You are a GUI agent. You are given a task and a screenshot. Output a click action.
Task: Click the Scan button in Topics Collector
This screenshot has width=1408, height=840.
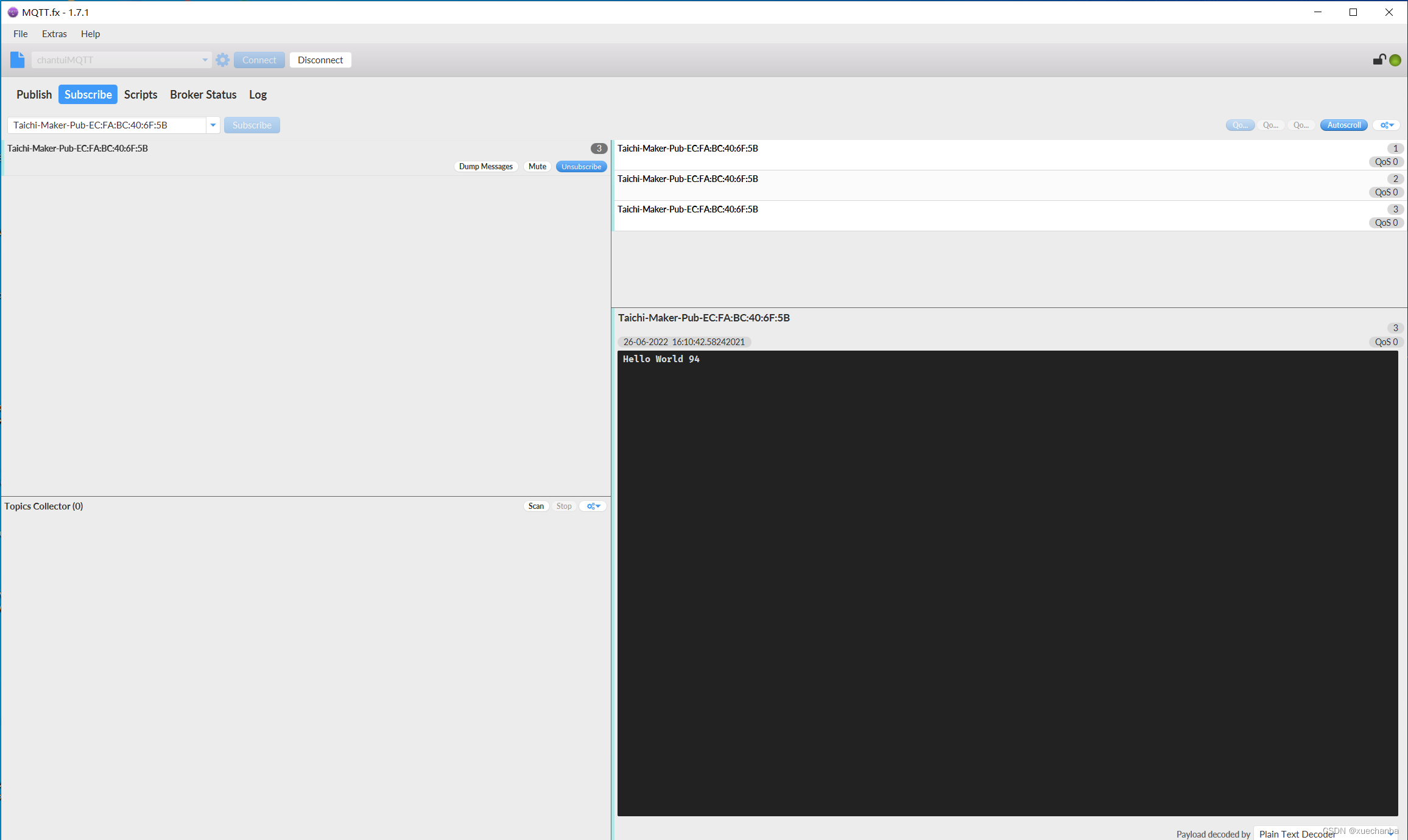536,505
